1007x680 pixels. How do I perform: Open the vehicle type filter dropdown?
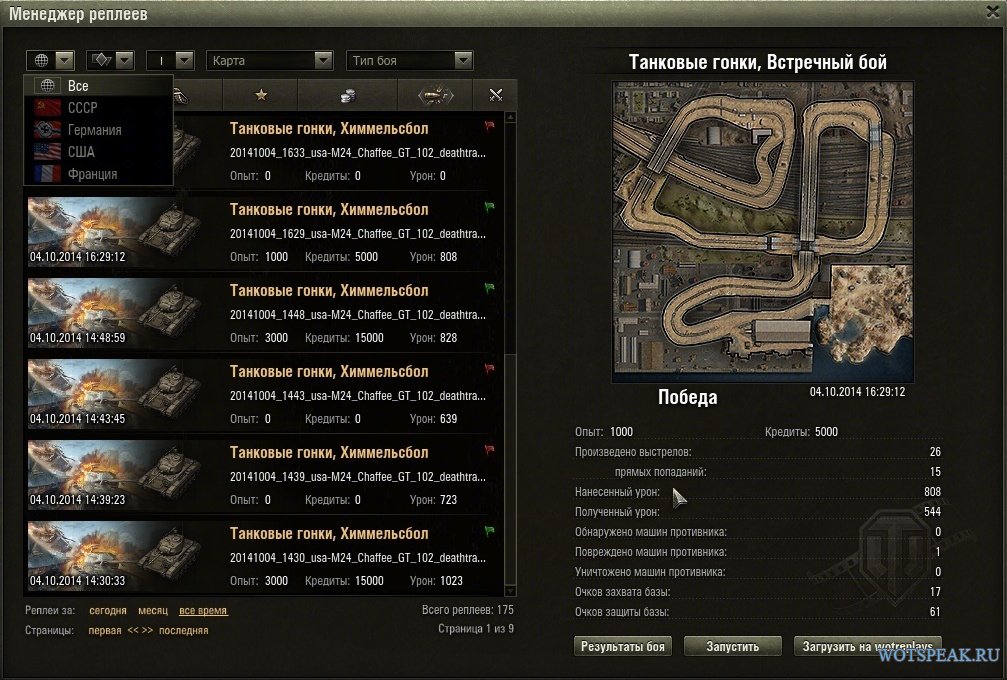(110, 60)
